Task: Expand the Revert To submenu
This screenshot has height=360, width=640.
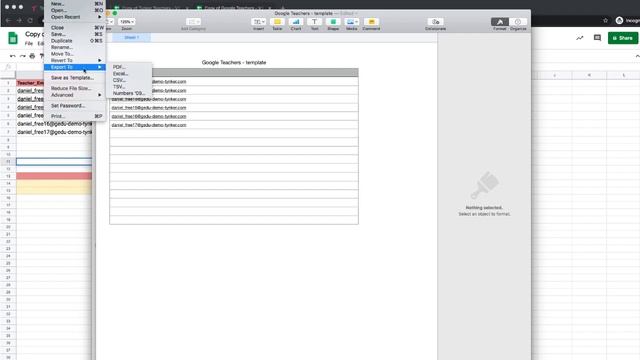Action: click(x=75, y=60)
